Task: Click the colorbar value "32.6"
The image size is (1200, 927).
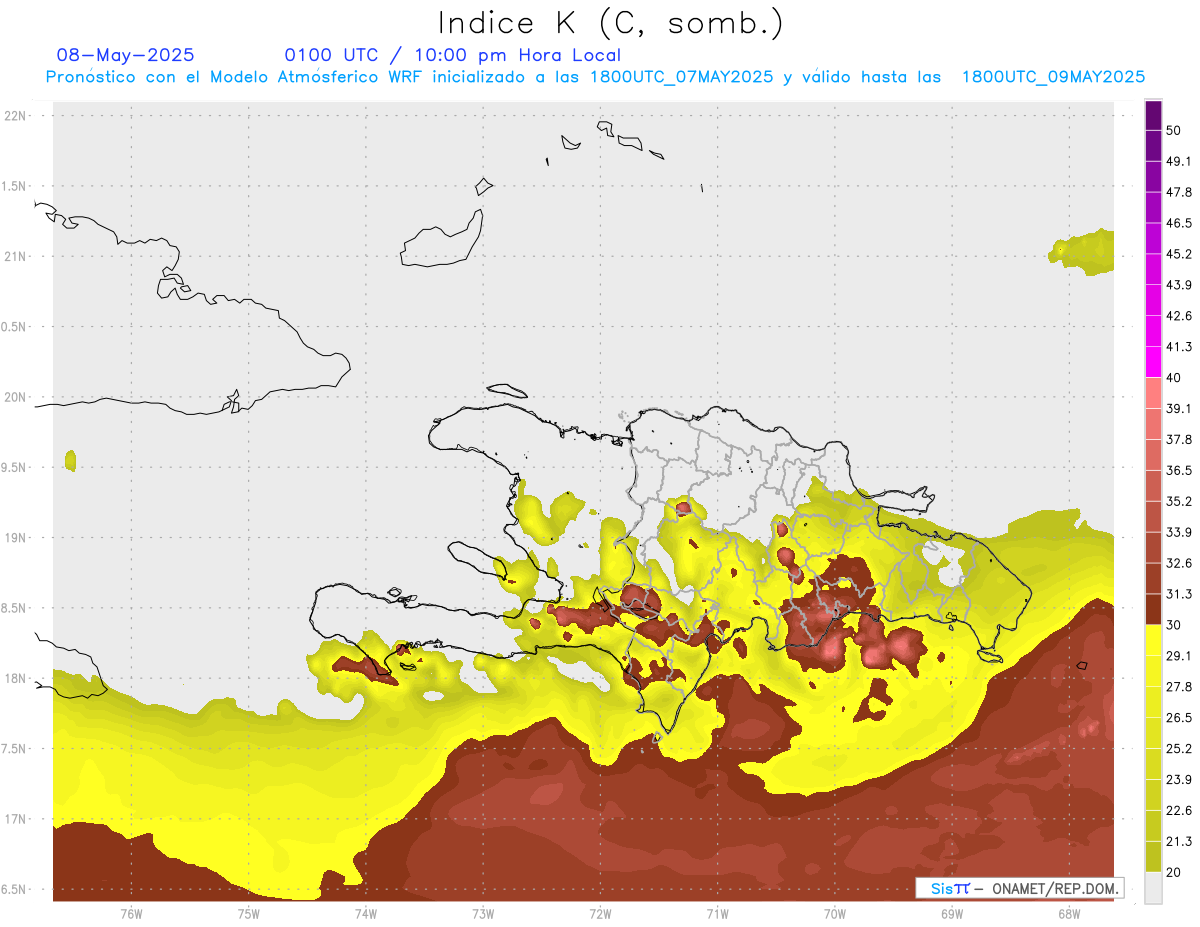Action: coord(1179,563)
